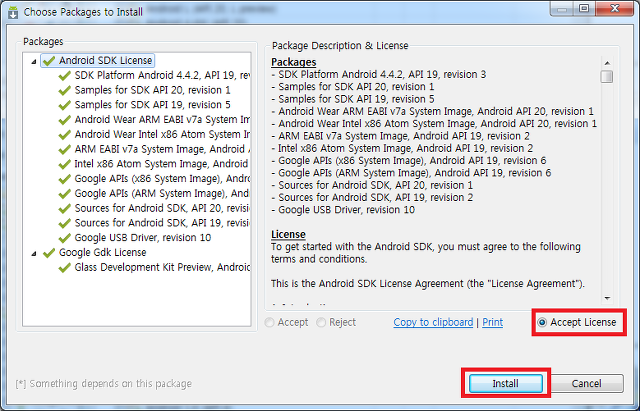Click checkmark beside Intel x86 Atom System Image
640x411 pixels.
[64, 164]
